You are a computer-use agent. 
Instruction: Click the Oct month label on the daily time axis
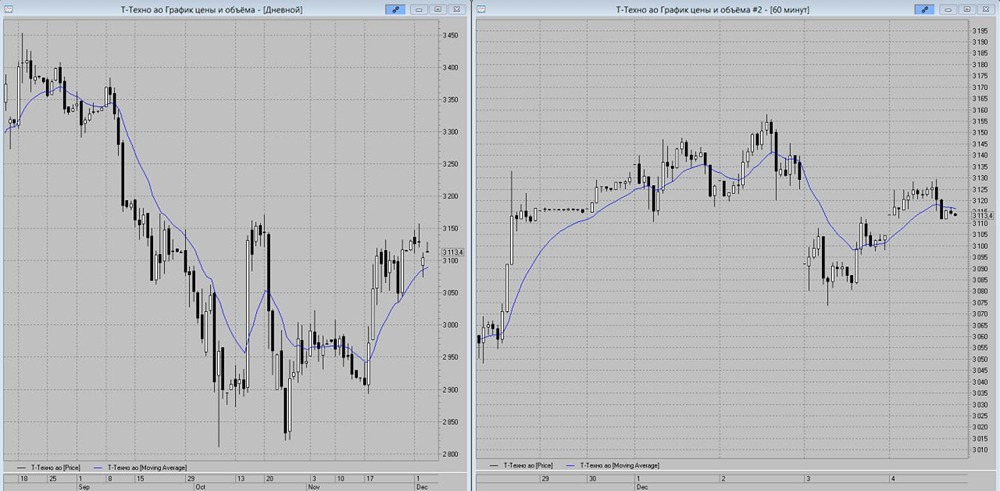[200, 486]
